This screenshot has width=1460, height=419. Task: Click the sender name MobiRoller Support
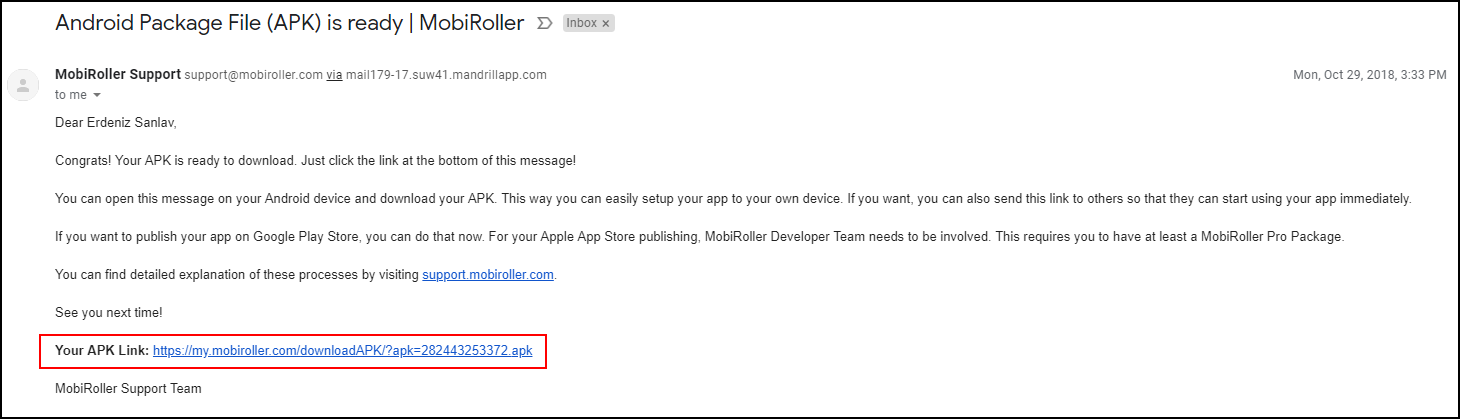coord(118,74)
